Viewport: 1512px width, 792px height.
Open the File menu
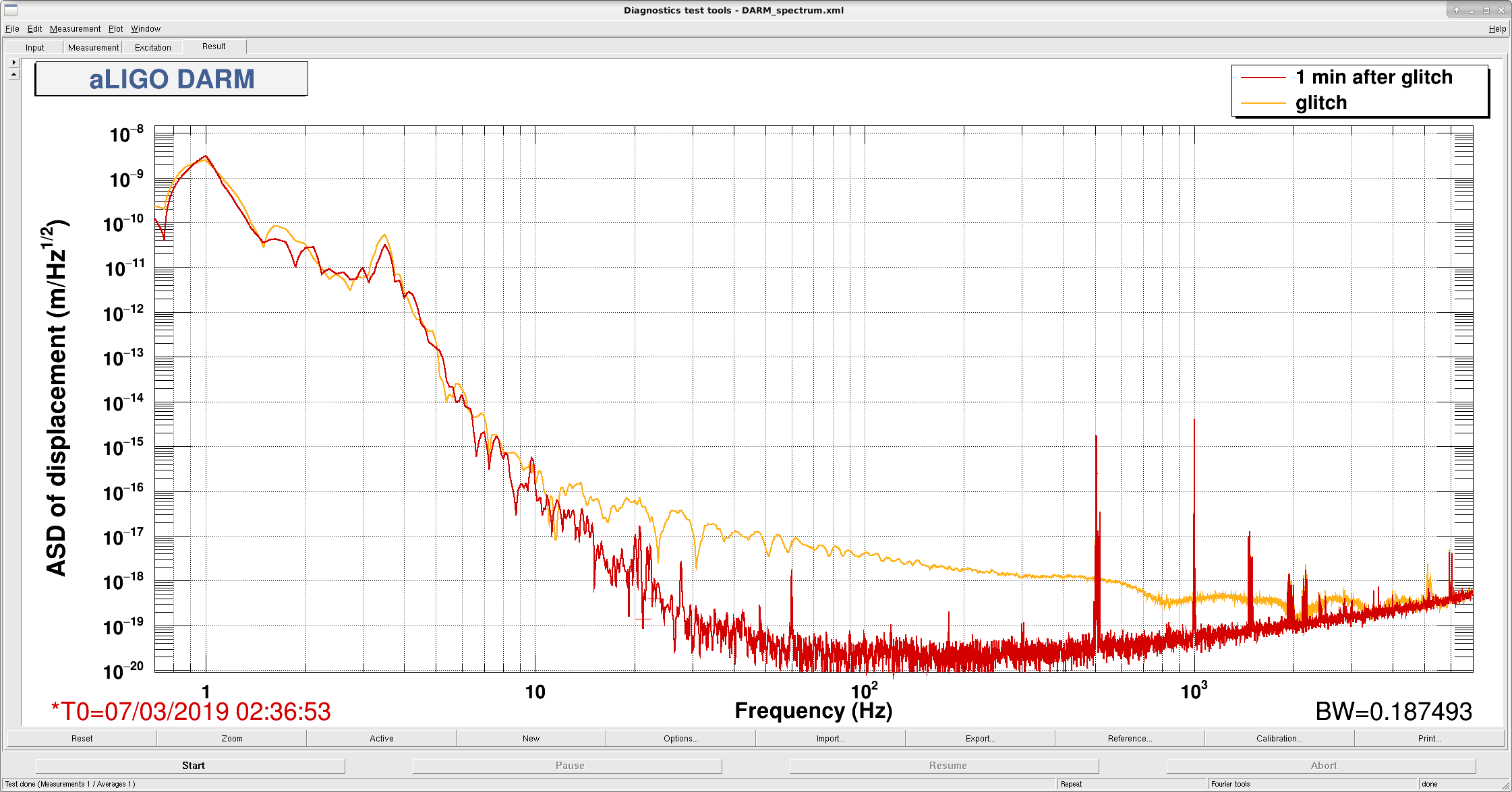[x=12, y=28]
